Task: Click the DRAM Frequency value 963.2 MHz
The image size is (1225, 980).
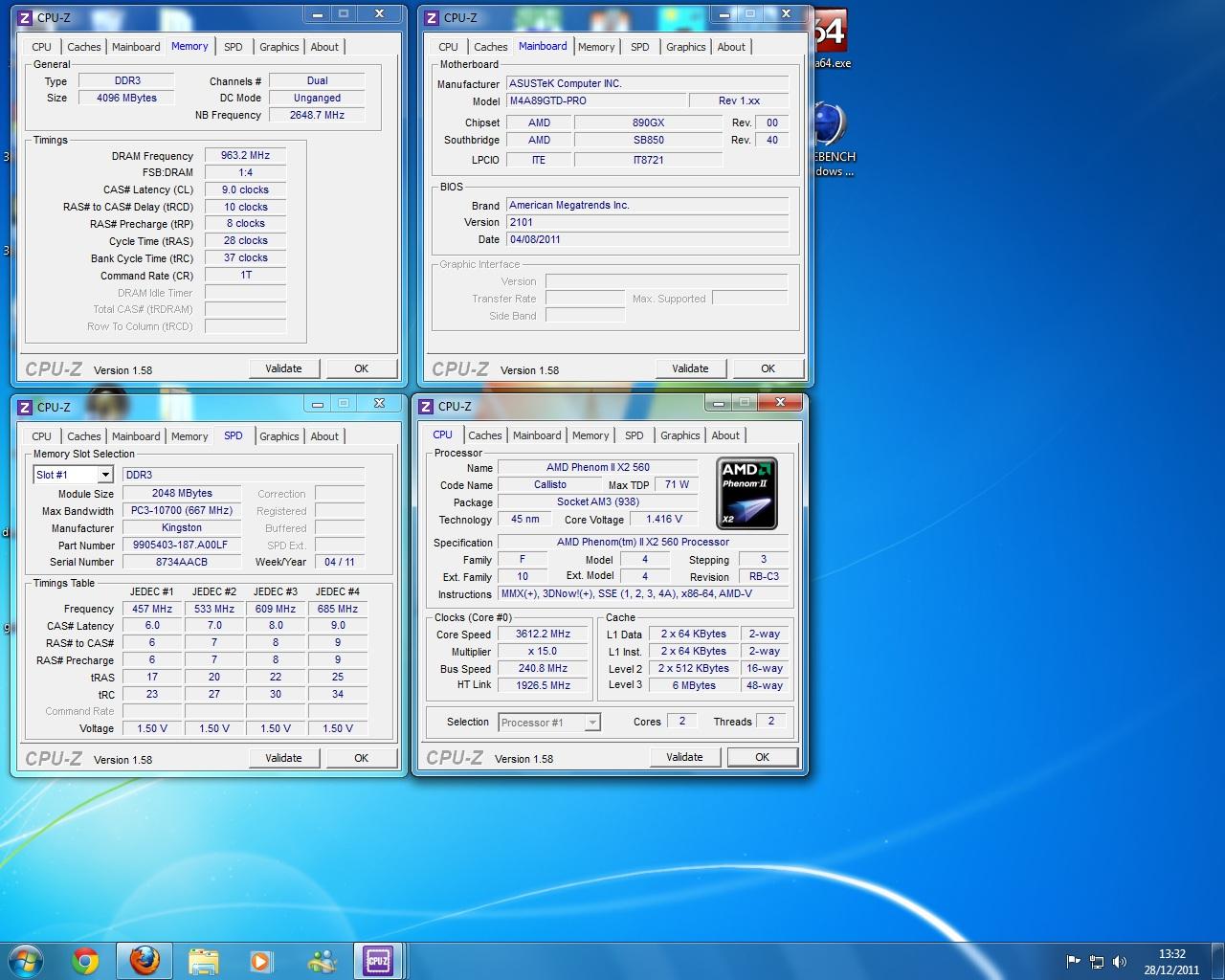Action: (246, 155)
